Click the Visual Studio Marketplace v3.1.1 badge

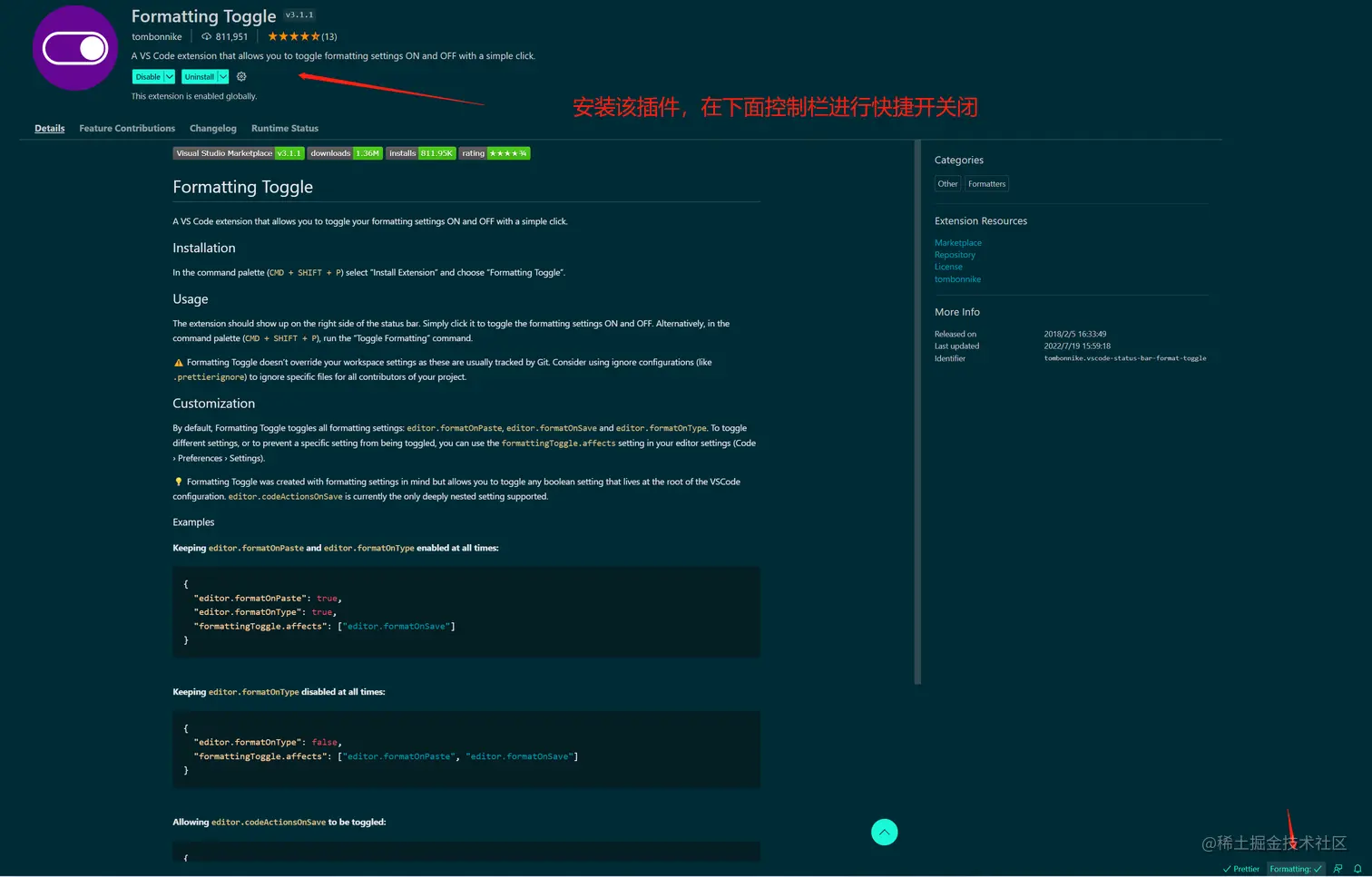click(x=239, y=153)
